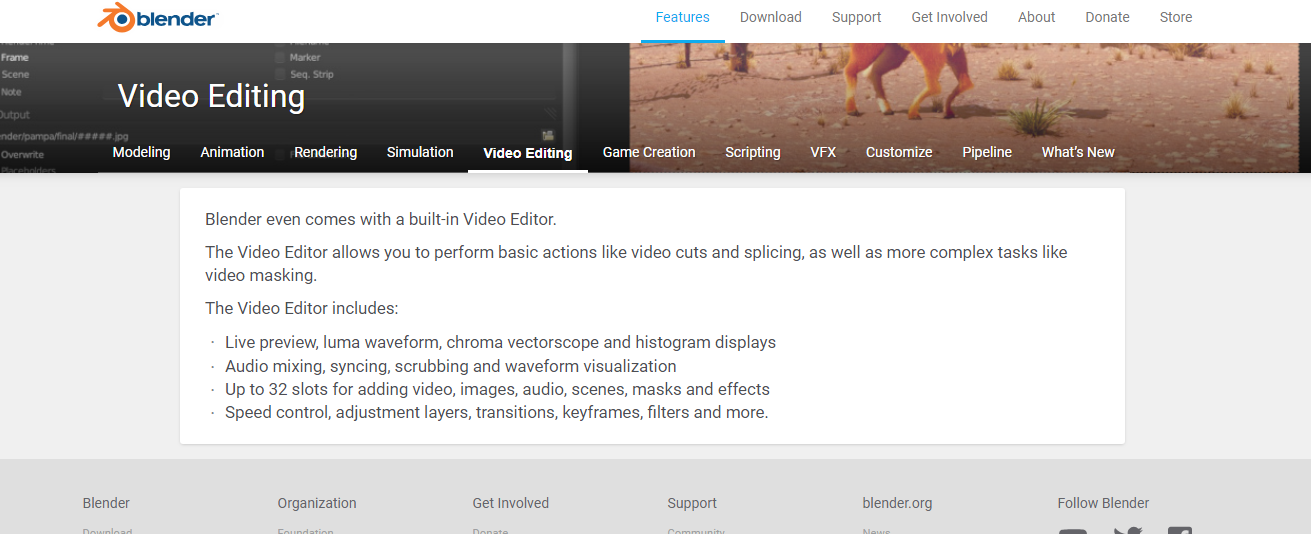Click the 'blender.org' footer heading
Screen dimensions: 1311x534
[897, 503]
